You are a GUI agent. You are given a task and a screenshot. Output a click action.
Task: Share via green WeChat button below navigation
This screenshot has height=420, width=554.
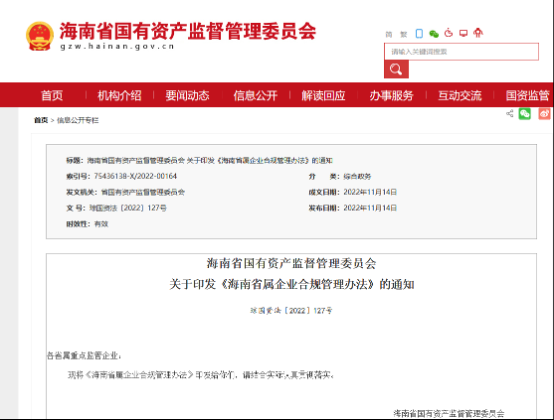point(525,113)
